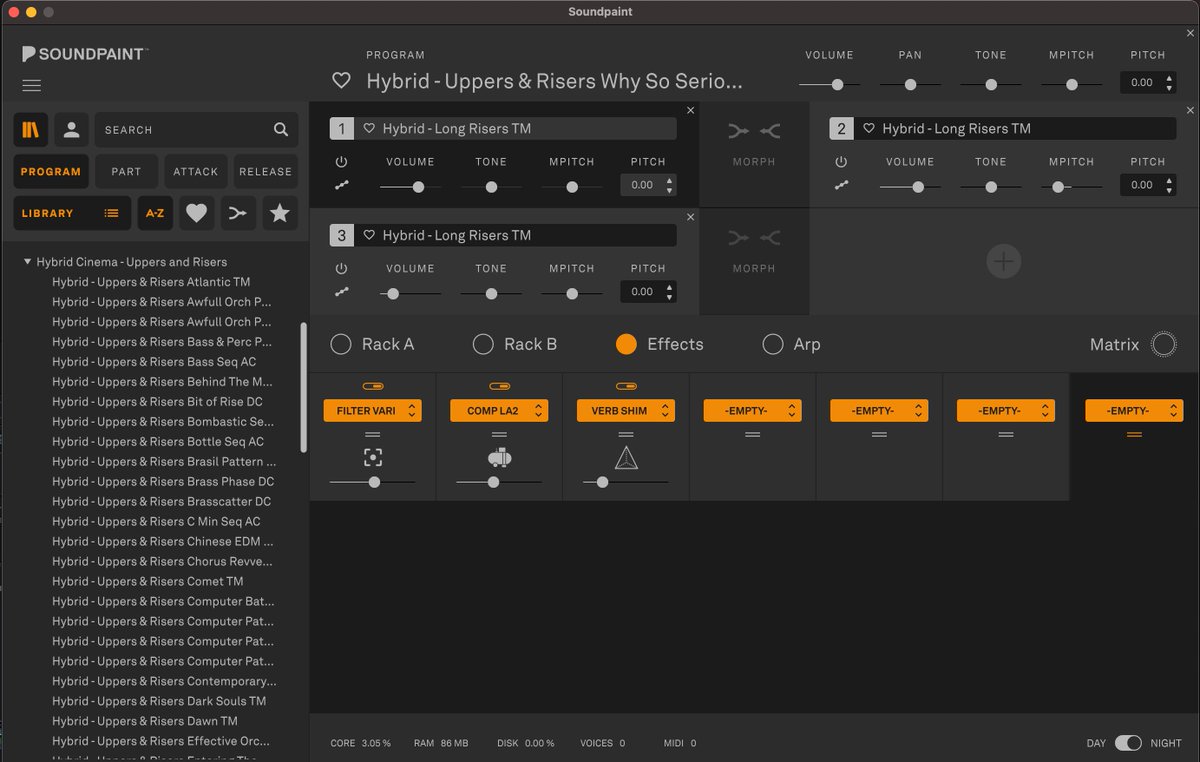1200x762 pixels.
Task: Toggle power of part 2
Action: coord(841,162)
